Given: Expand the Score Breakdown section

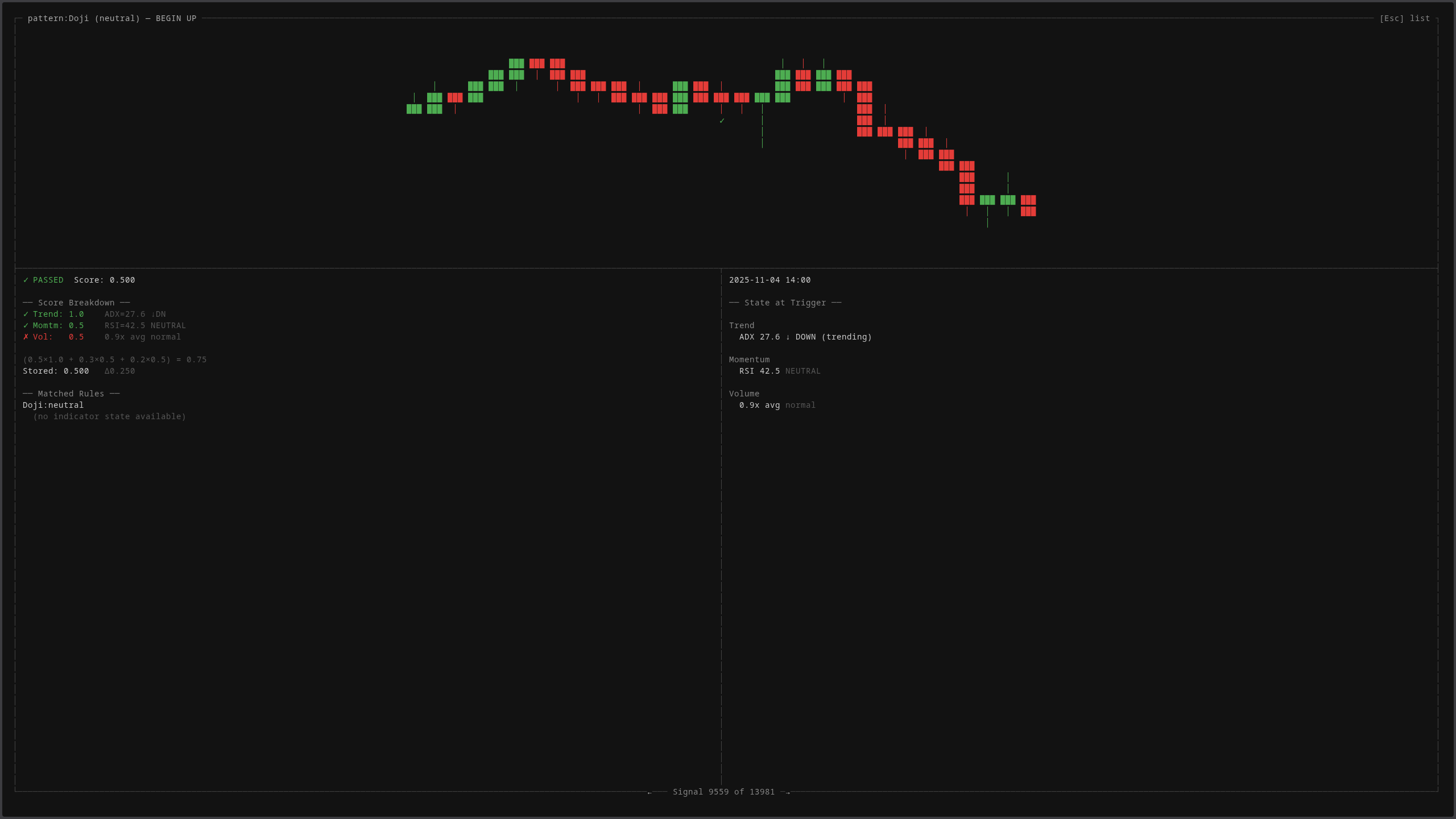Looking at the screenshot, I should (x=76, y=303).
